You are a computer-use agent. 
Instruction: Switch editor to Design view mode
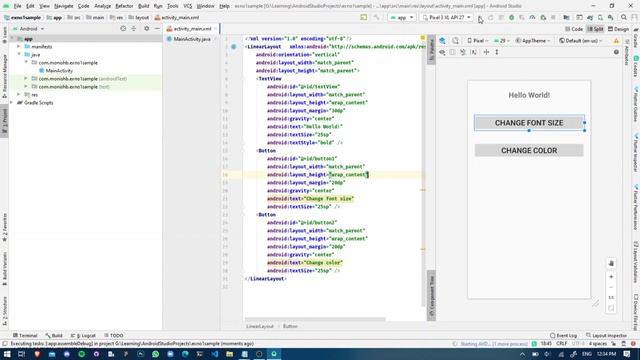[x=618, y=29]
